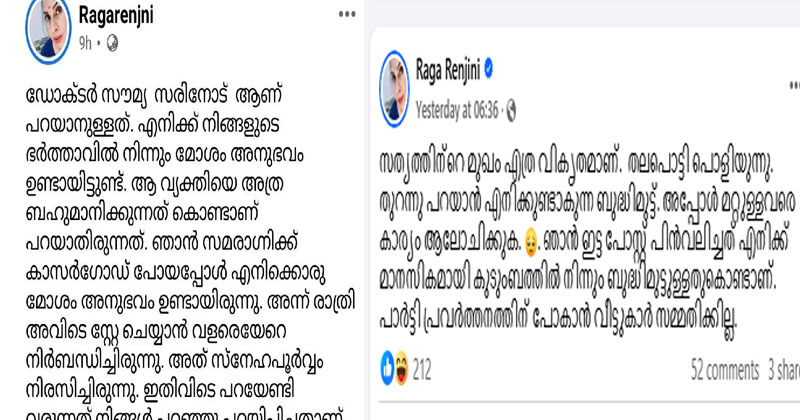800x420 pixels.
Task: Open Ragarenjni's circular profile picture
Action: point(48,30)
